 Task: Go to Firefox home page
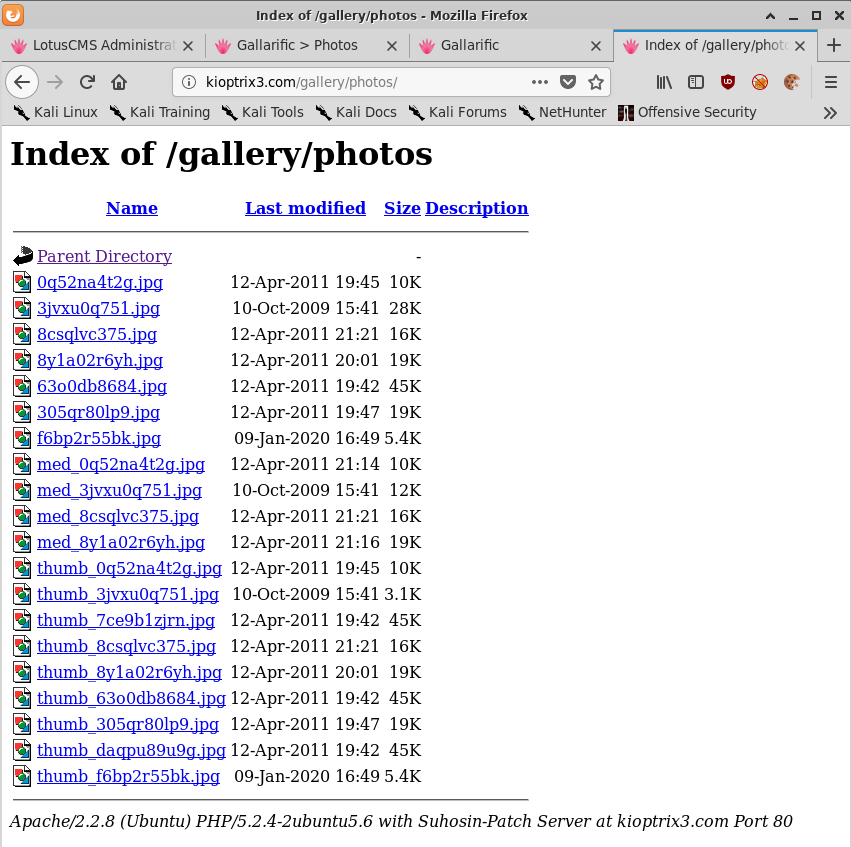click(x=119, y=82)
